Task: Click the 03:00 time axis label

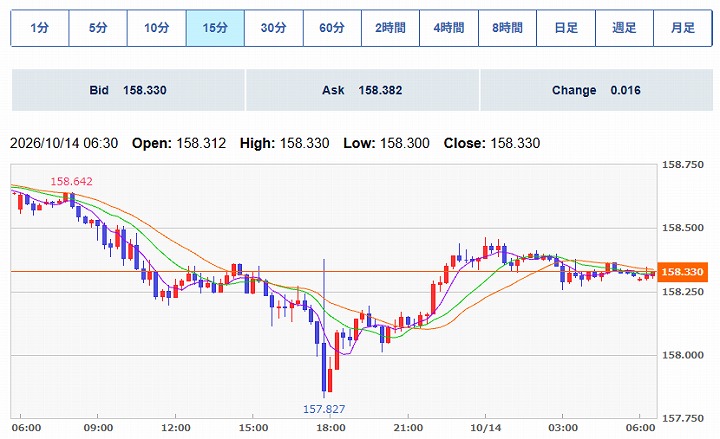Action: (x=563, y=428)
